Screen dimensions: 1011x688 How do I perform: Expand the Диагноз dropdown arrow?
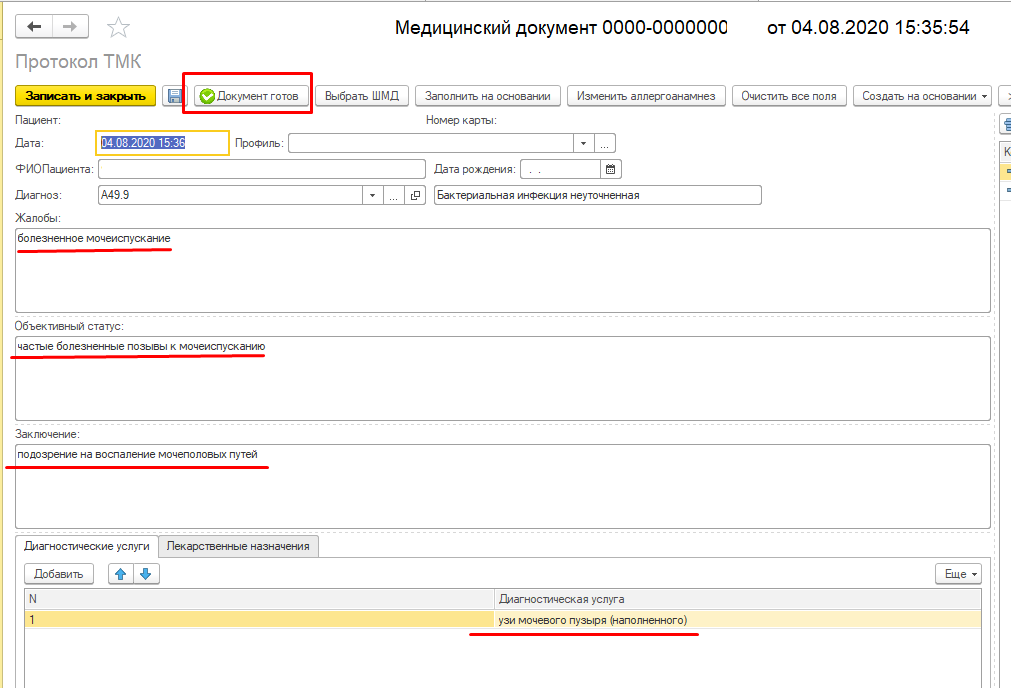tap(372, 195)
